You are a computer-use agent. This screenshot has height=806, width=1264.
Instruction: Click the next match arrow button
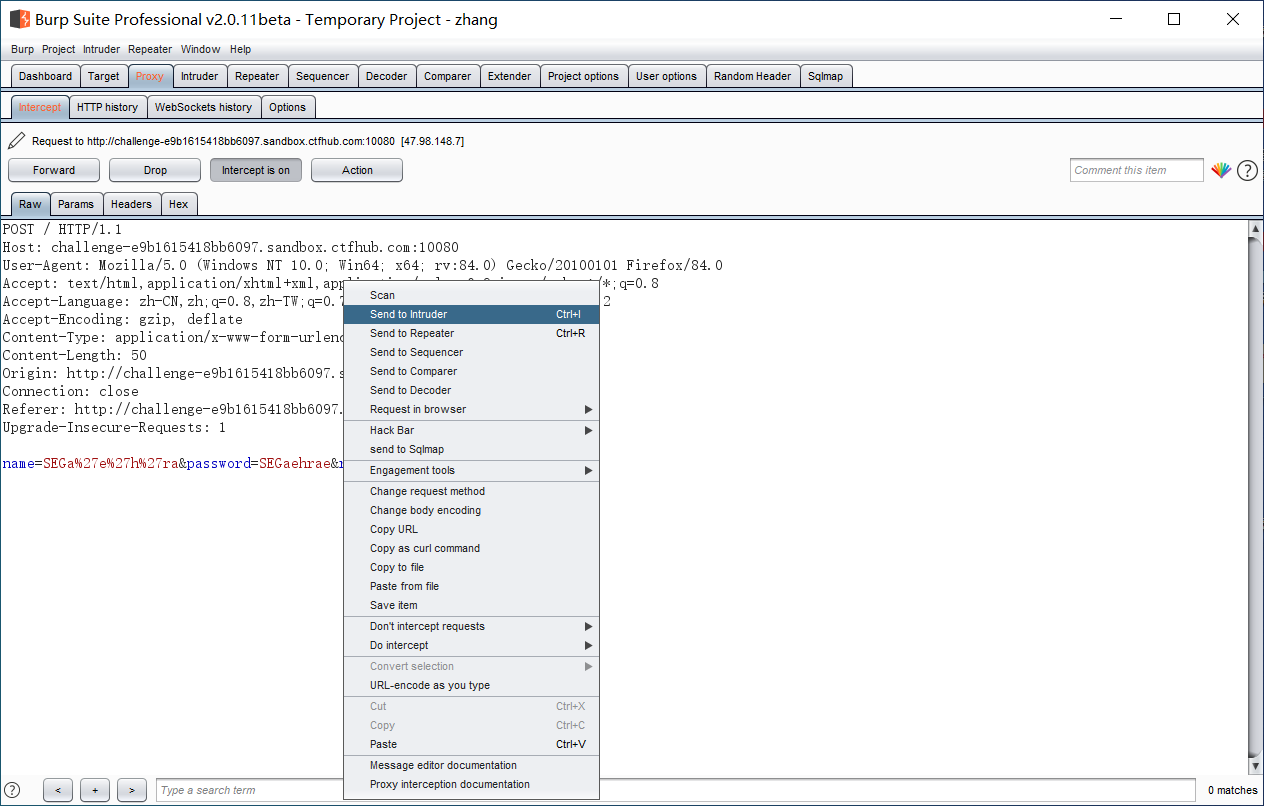tap(132, 790)
